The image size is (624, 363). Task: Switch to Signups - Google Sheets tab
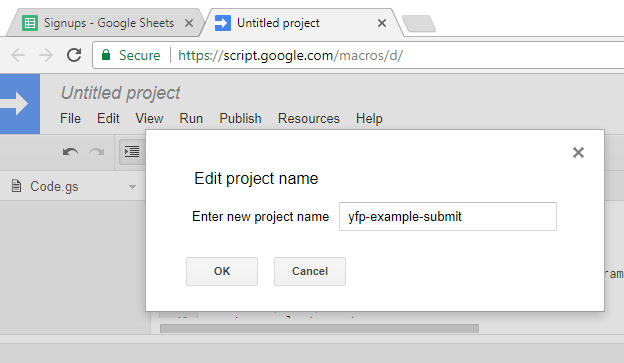(x=105, y=23)
